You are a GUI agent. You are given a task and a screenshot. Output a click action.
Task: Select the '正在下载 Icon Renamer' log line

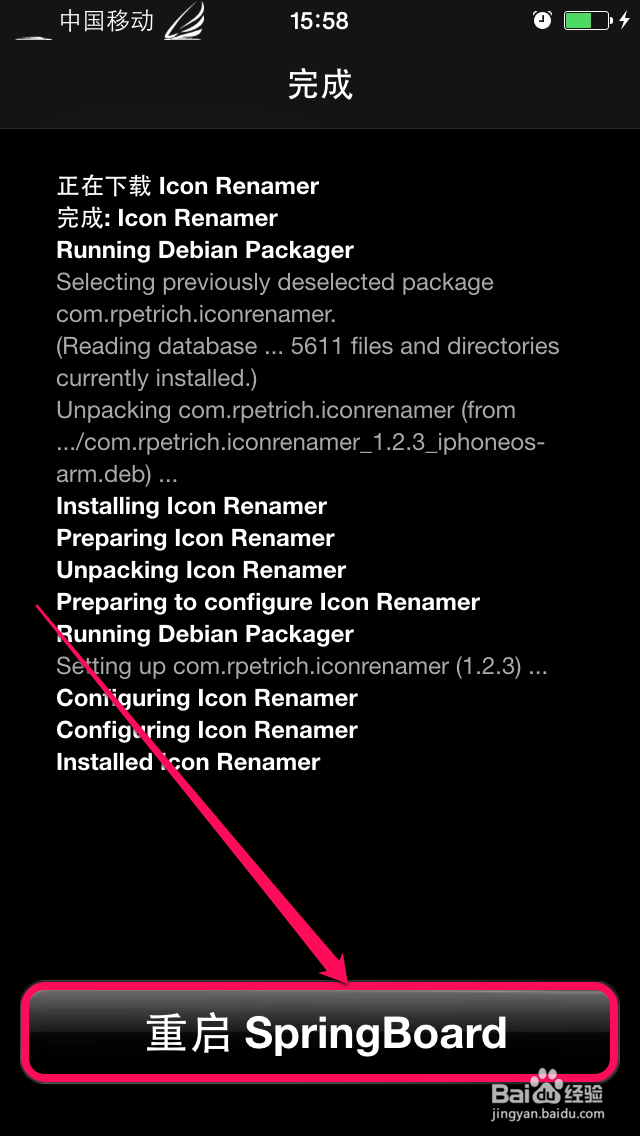pos(188,186)
